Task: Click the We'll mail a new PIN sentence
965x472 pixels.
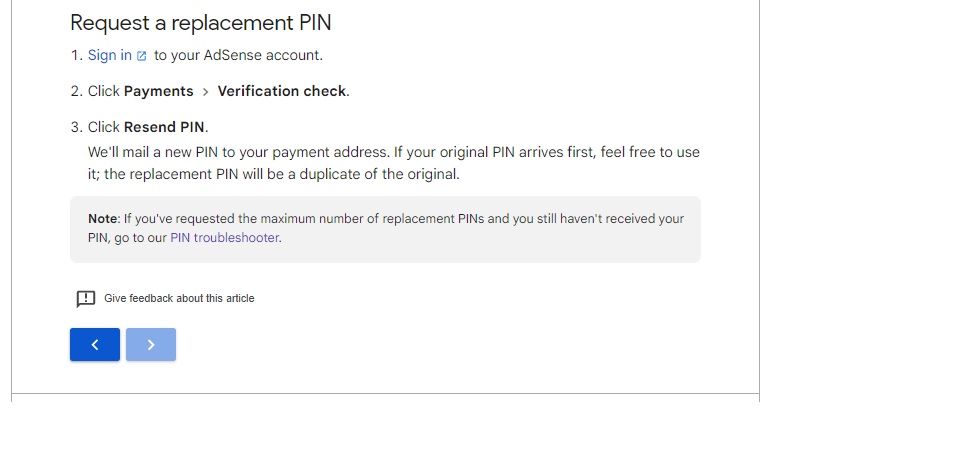Action: pos(238,152)
